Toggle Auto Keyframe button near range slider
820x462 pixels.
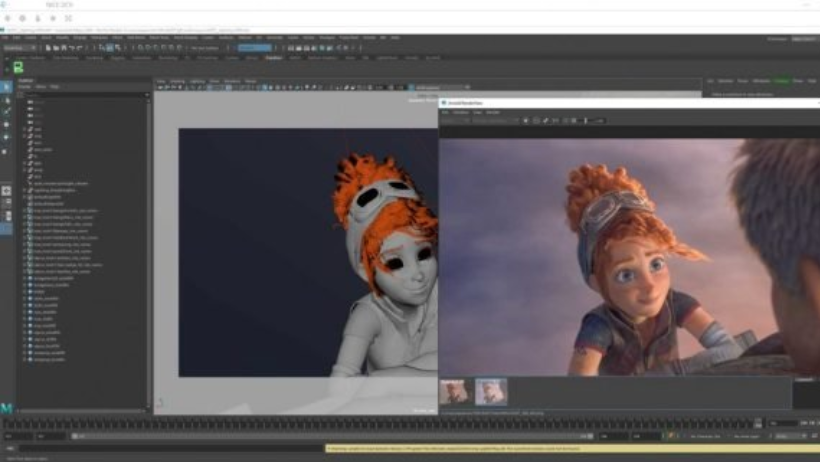pos(671,436)
